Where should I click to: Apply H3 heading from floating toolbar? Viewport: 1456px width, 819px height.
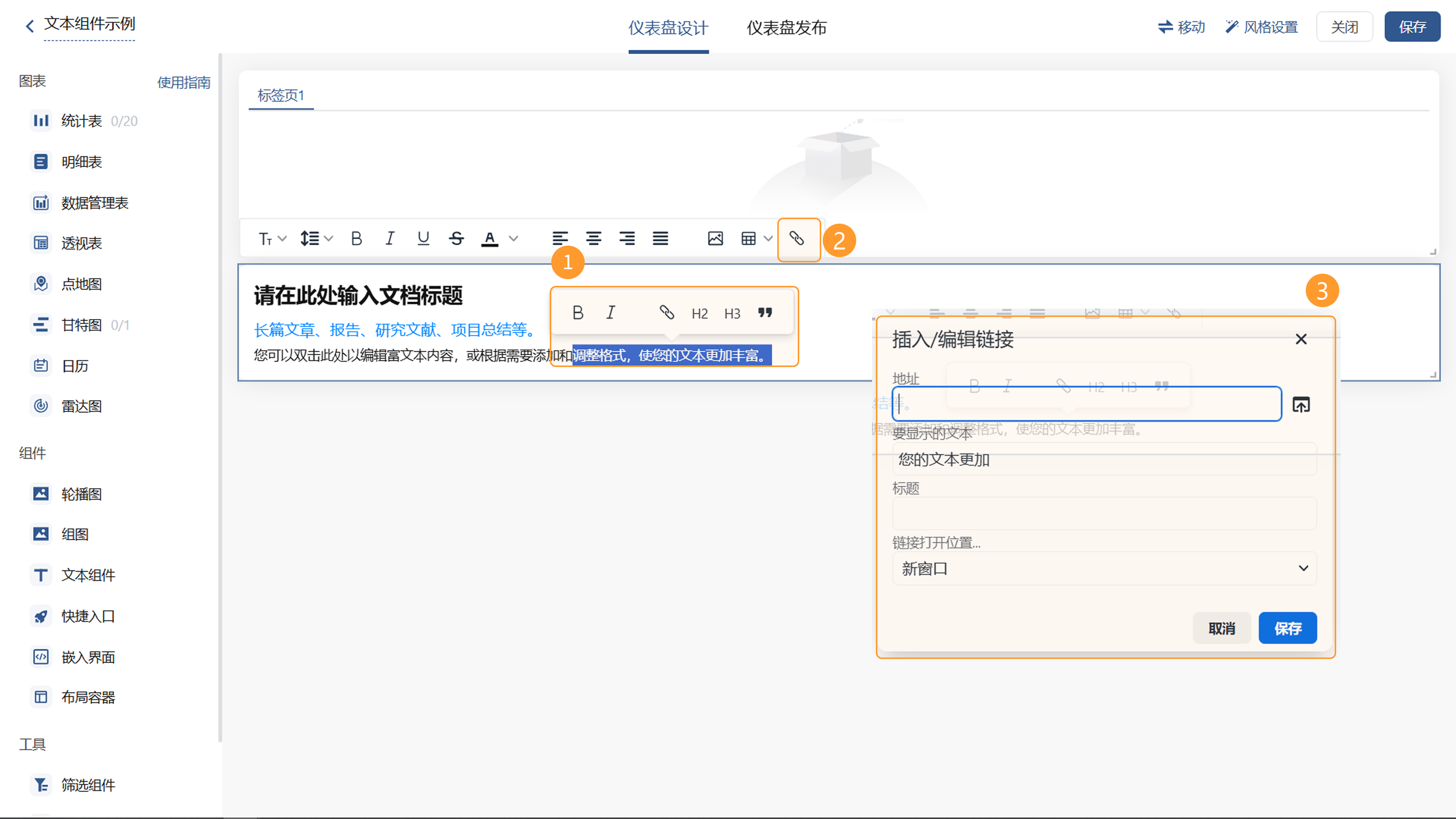pyautogui.click(x=733, y=314)
